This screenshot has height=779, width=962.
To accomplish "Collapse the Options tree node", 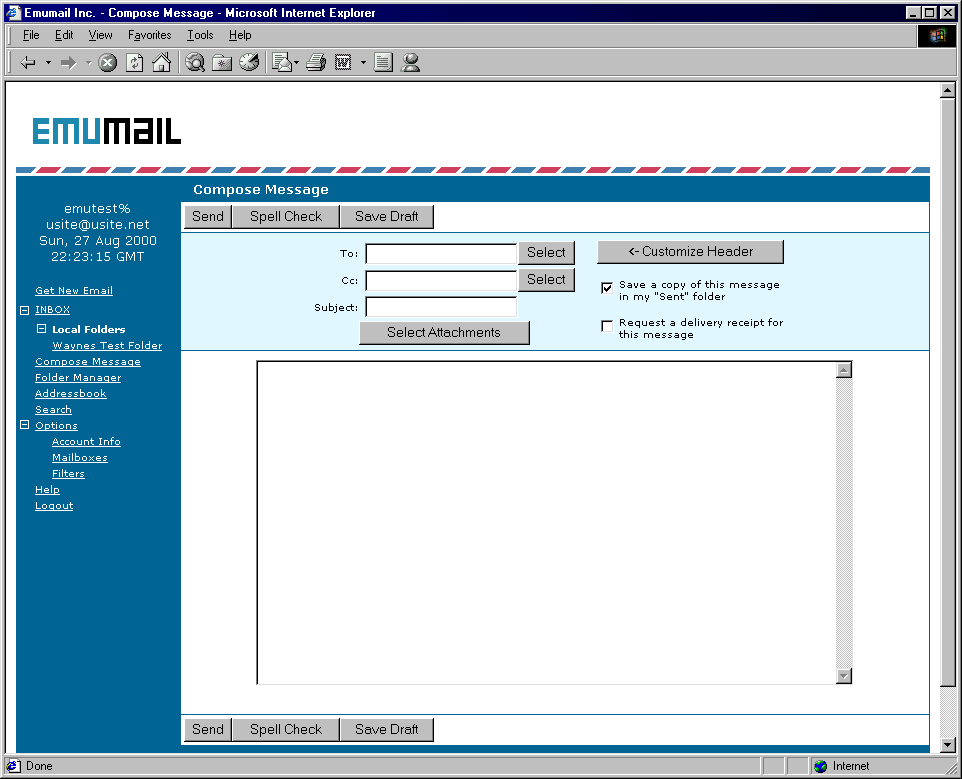I will pos(25,426).
